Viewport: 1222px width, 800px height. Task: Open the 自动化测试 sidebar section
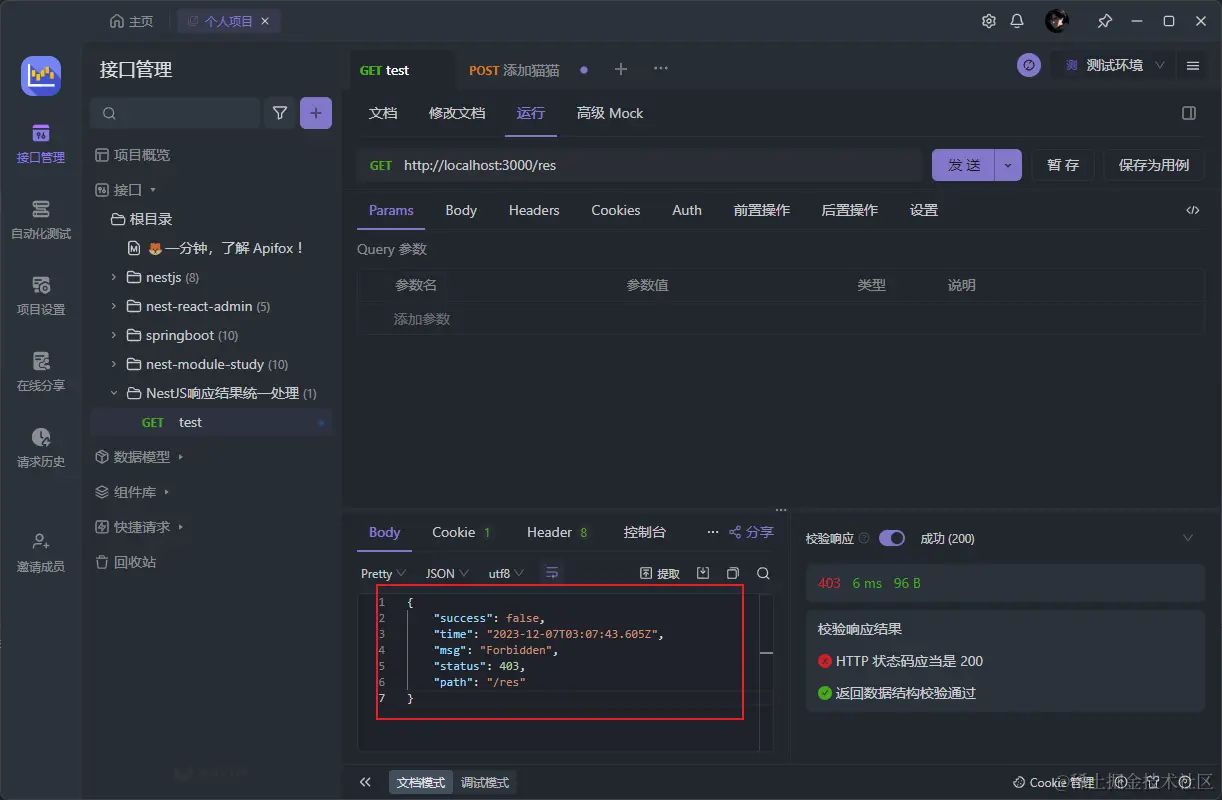click(41, 220)
